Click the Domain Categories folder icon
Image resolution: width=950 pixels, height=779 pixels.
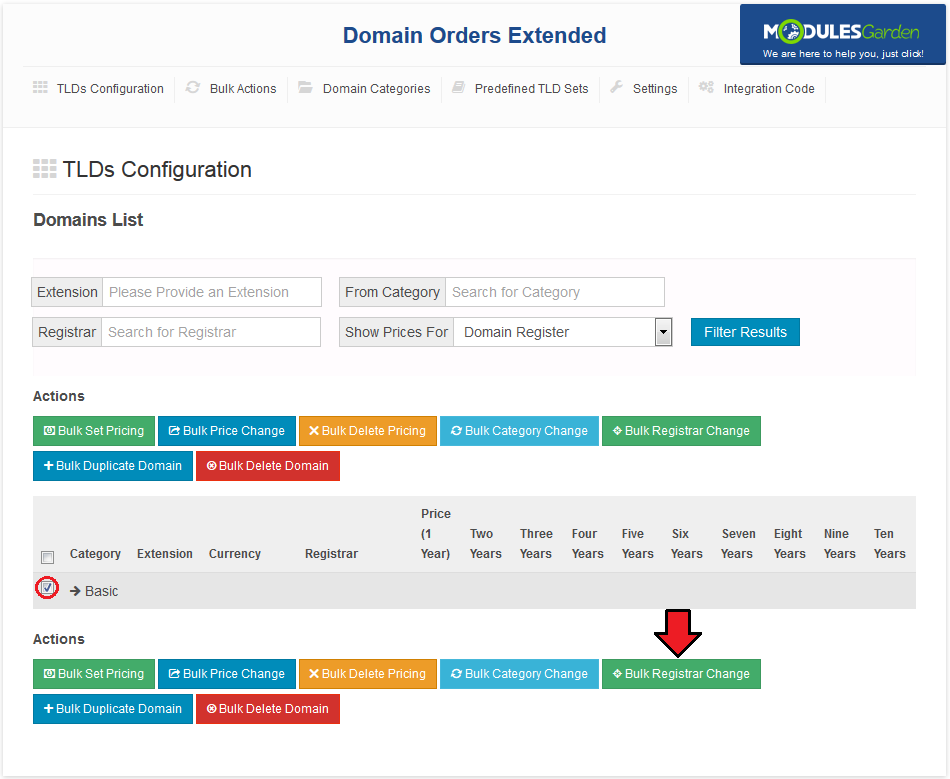305,87
